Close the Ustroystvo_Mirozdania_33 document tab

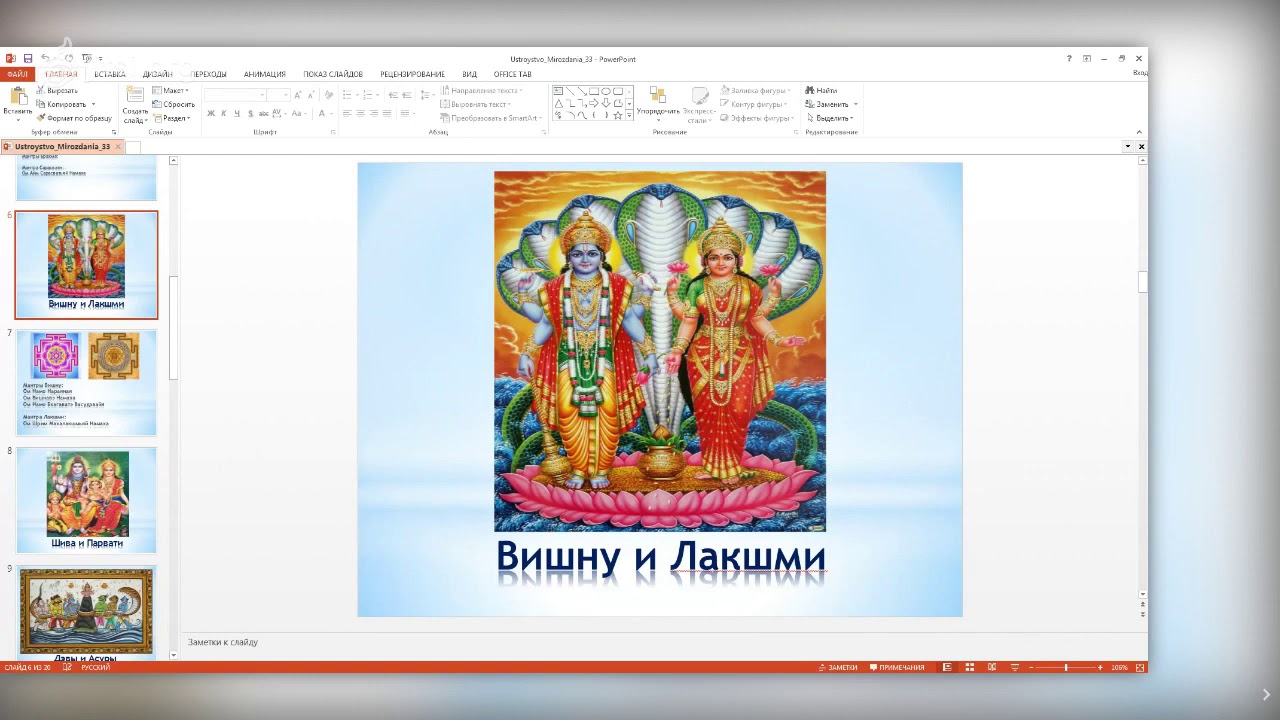point(118,146)
